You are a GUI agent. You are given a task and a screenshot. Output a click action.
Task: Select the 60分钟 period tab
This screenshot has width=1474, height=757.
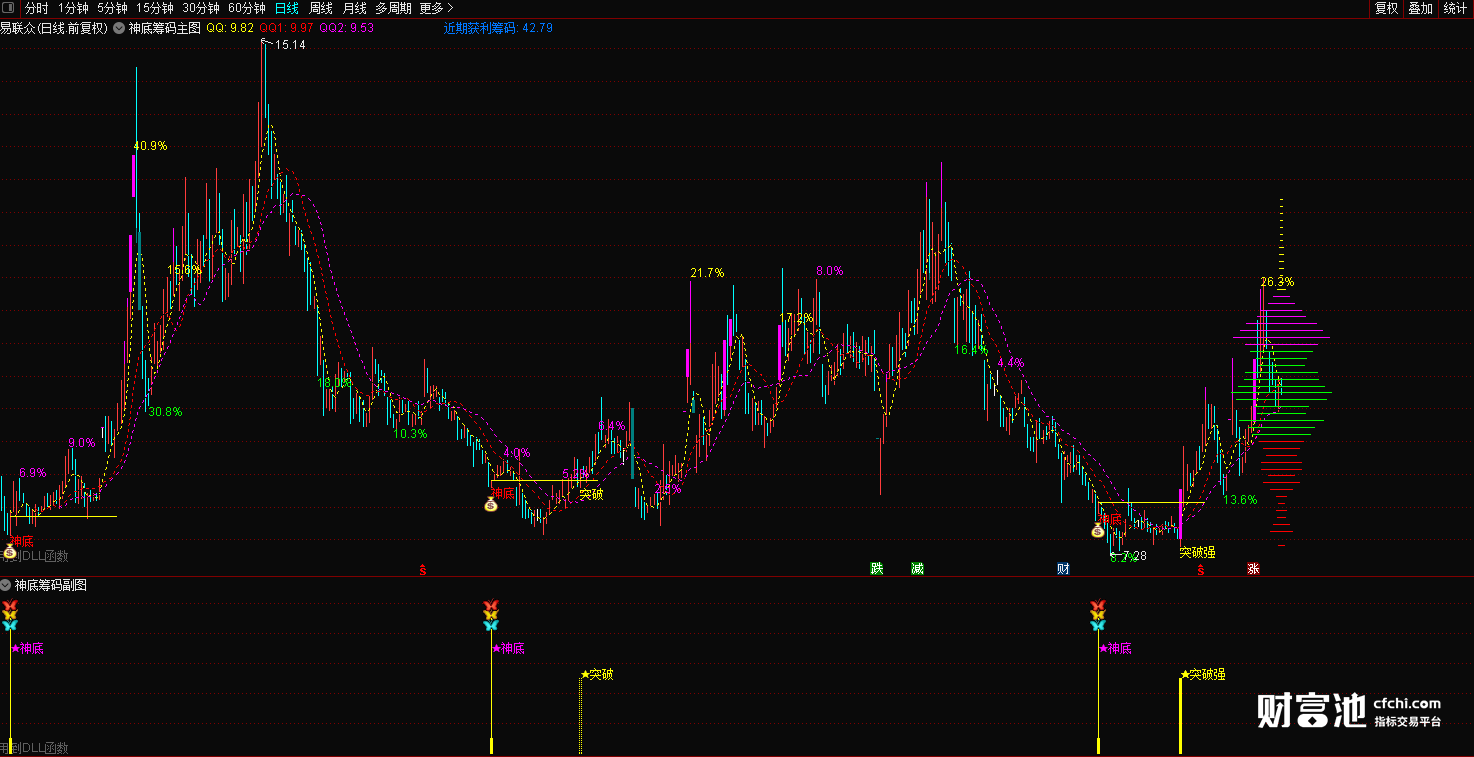(247, 8)
